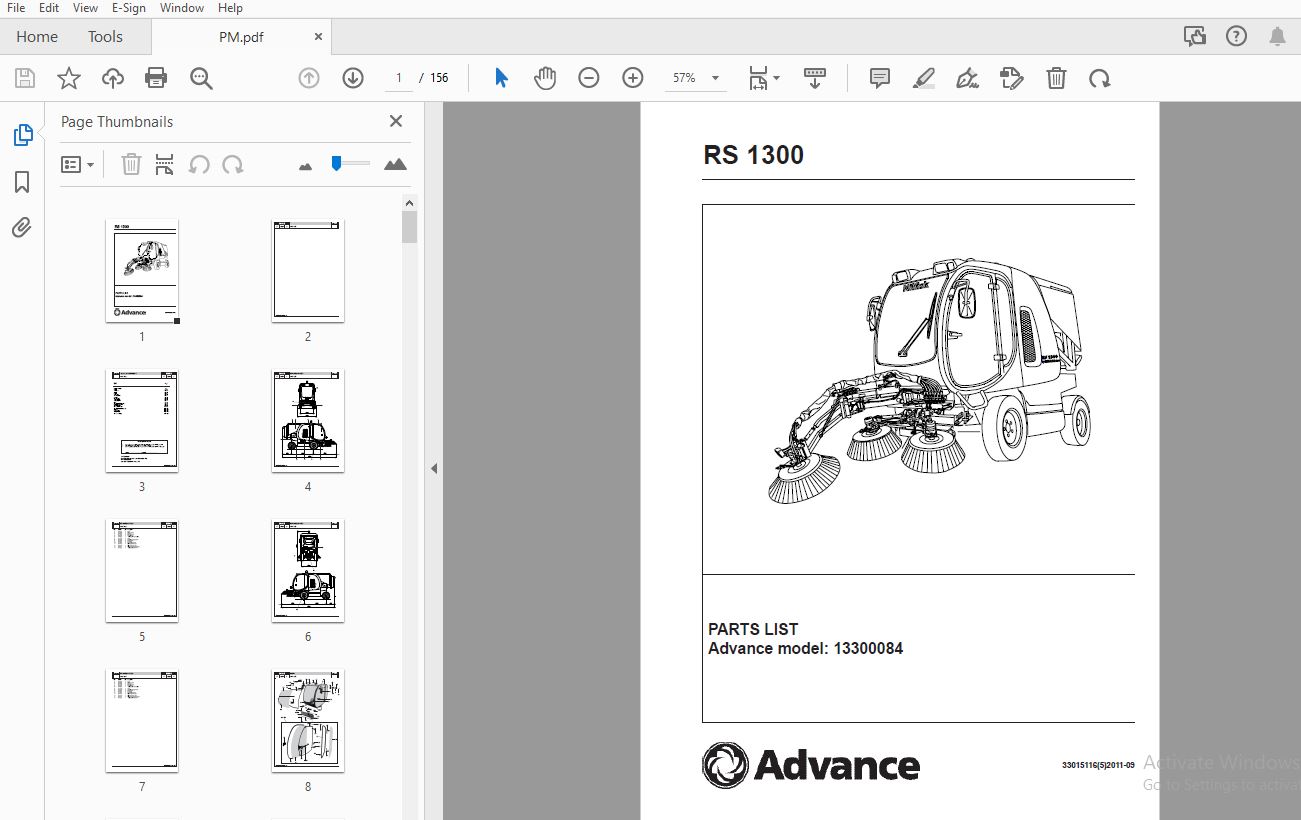The width and height of the screenshot is (1301, 820).
Task: Open the Page Thumbnails sidebar icon
Action: (22, 135)
